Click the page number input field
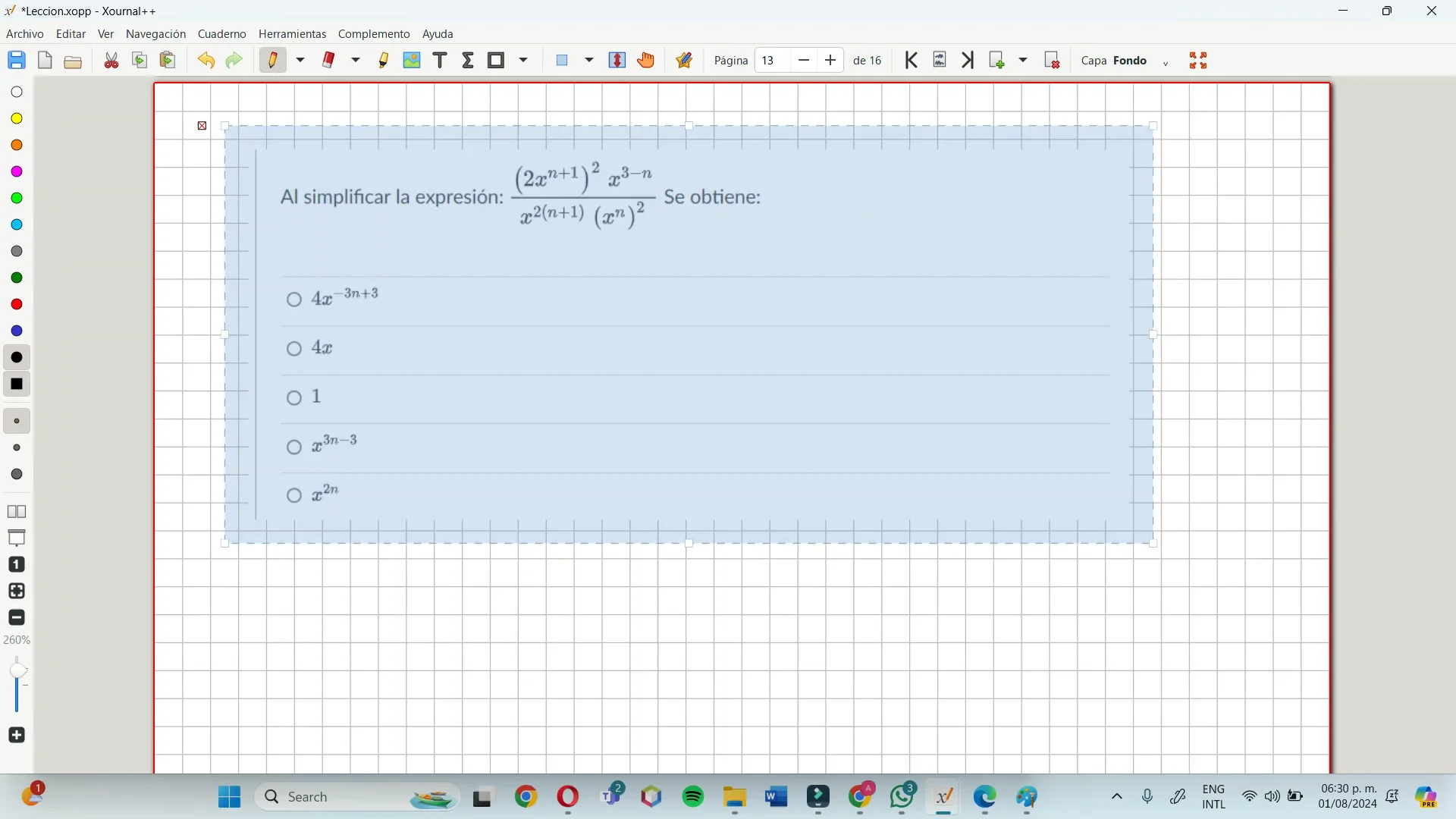The height and width of the screenshot is (819, 1456). pos(770,60)
